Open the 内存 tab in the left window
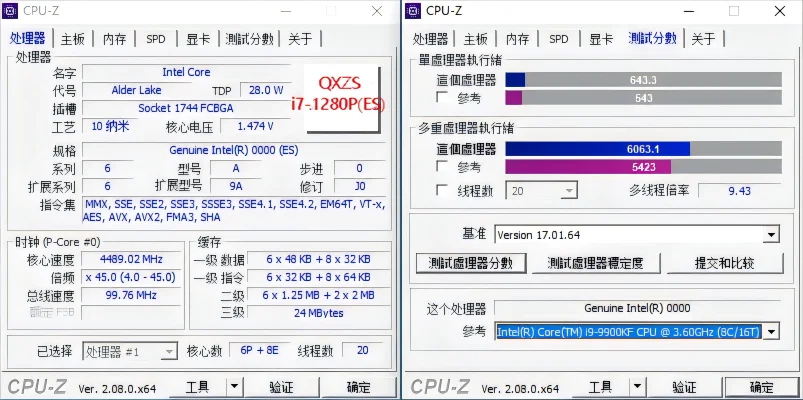 [114, 38]
